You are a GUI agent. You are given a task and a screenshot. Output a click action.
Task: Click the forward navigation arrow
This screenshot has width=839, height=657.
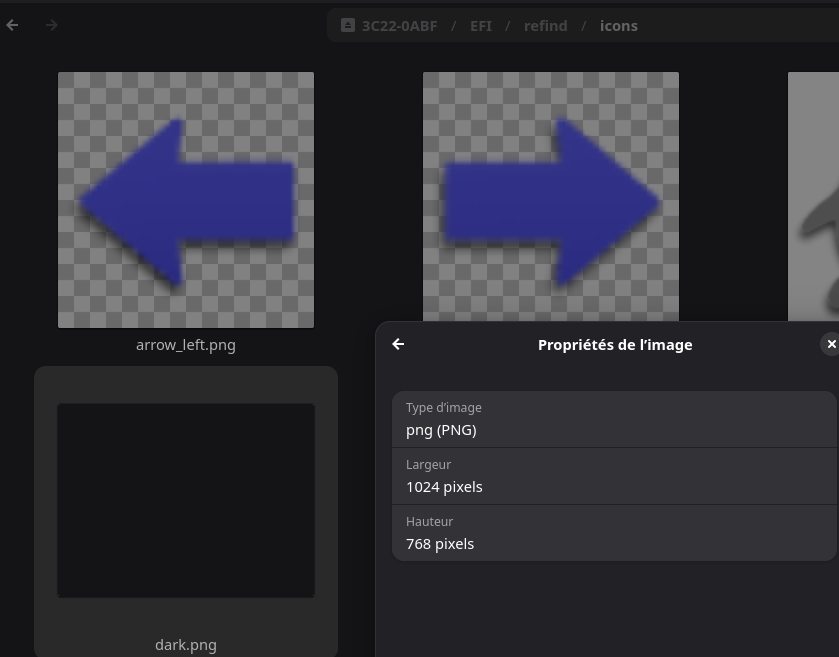[51, 25]
